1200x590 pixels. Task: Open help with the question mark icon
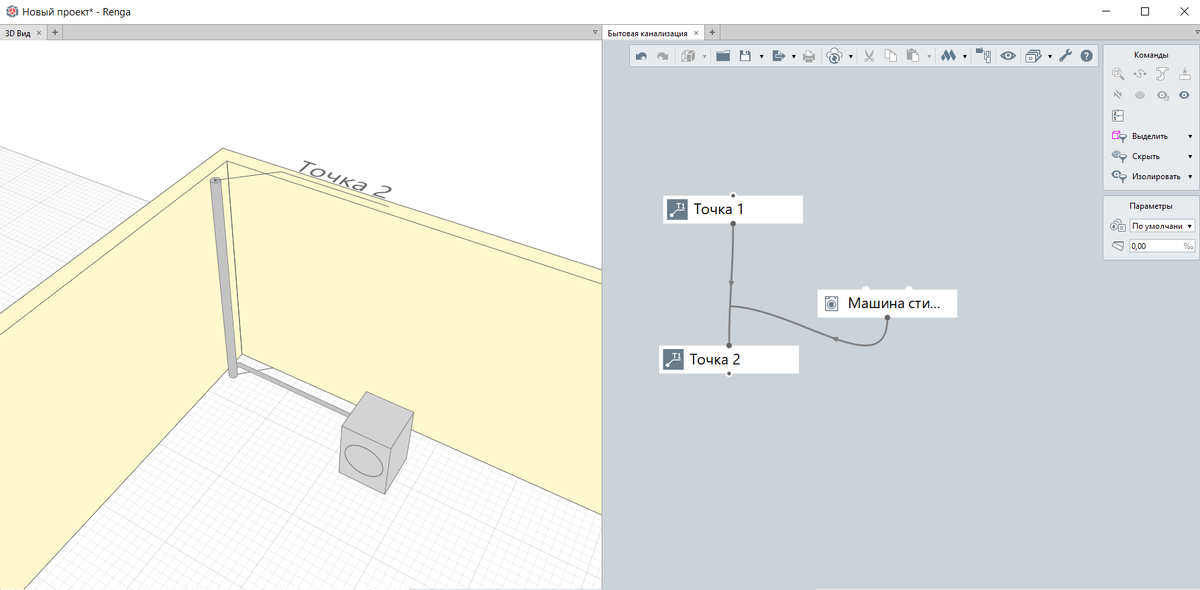(1086, 56)
